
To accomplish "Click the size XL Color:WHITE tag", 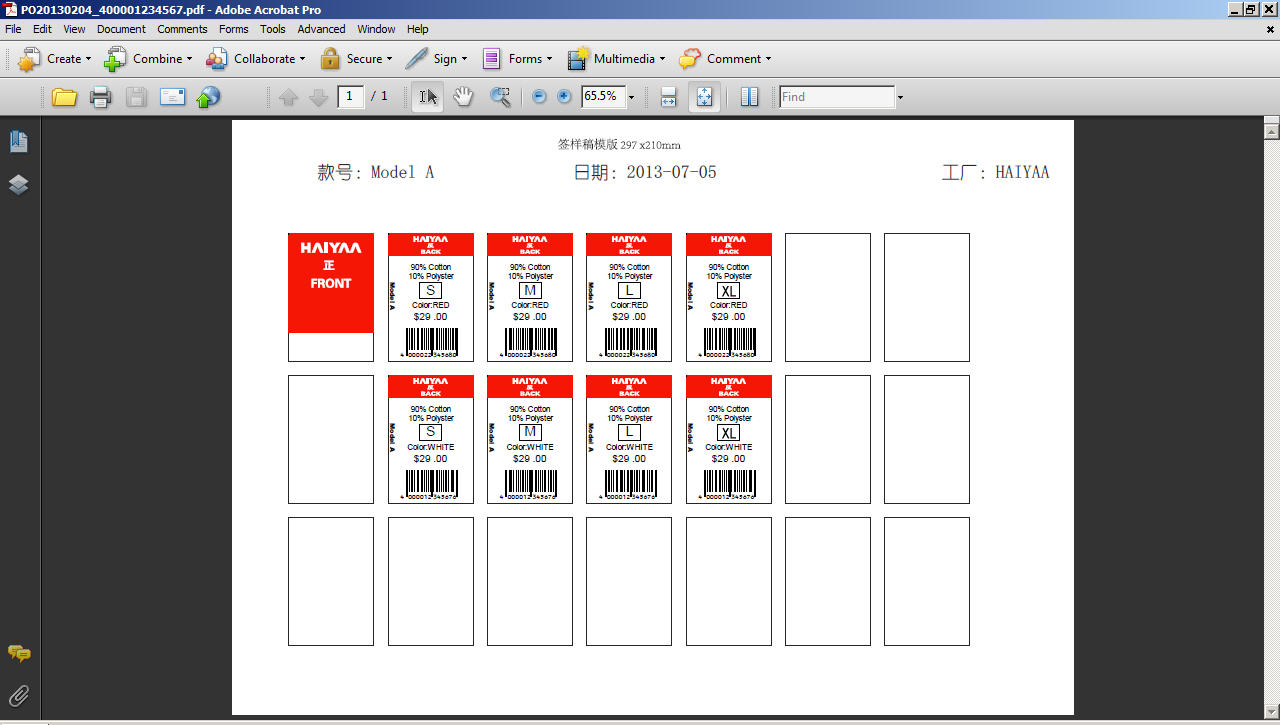I will 729,439.
